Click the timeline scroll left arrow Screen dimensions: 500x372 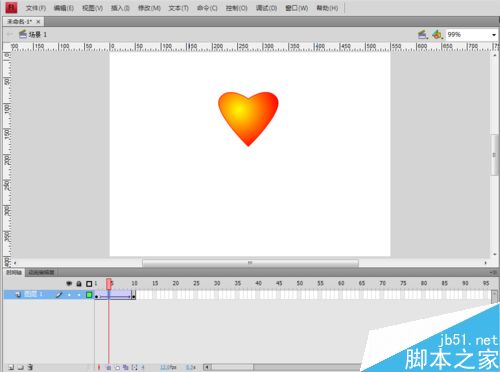pos(207,367)
